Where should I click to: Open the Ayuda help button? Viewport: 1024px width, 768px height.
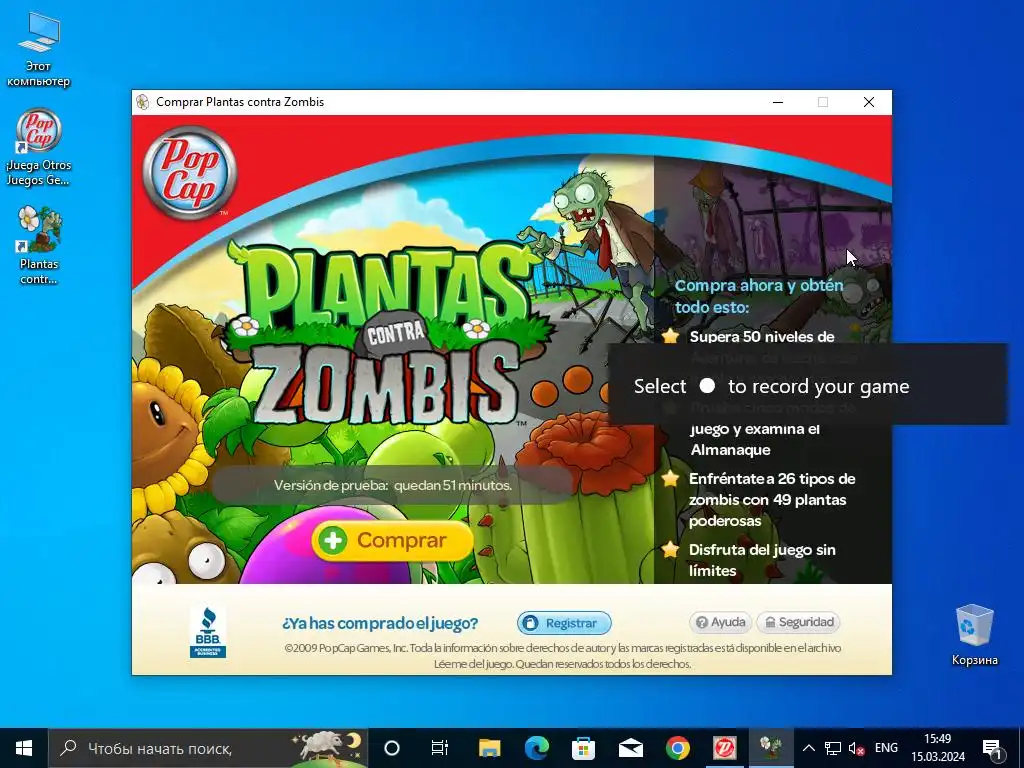click(720, 622)
